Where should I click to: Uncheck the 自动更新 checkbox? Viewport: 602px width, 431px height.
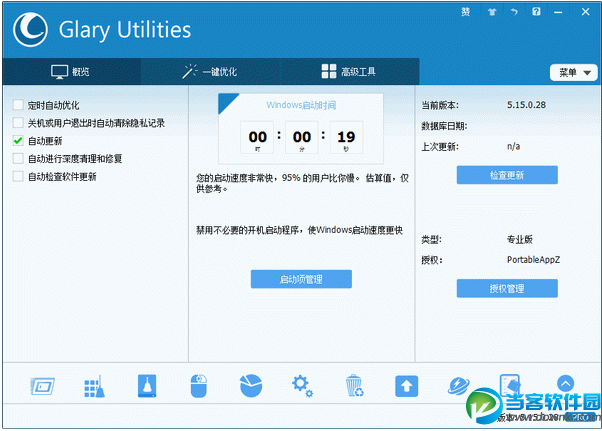pos(18,141)
